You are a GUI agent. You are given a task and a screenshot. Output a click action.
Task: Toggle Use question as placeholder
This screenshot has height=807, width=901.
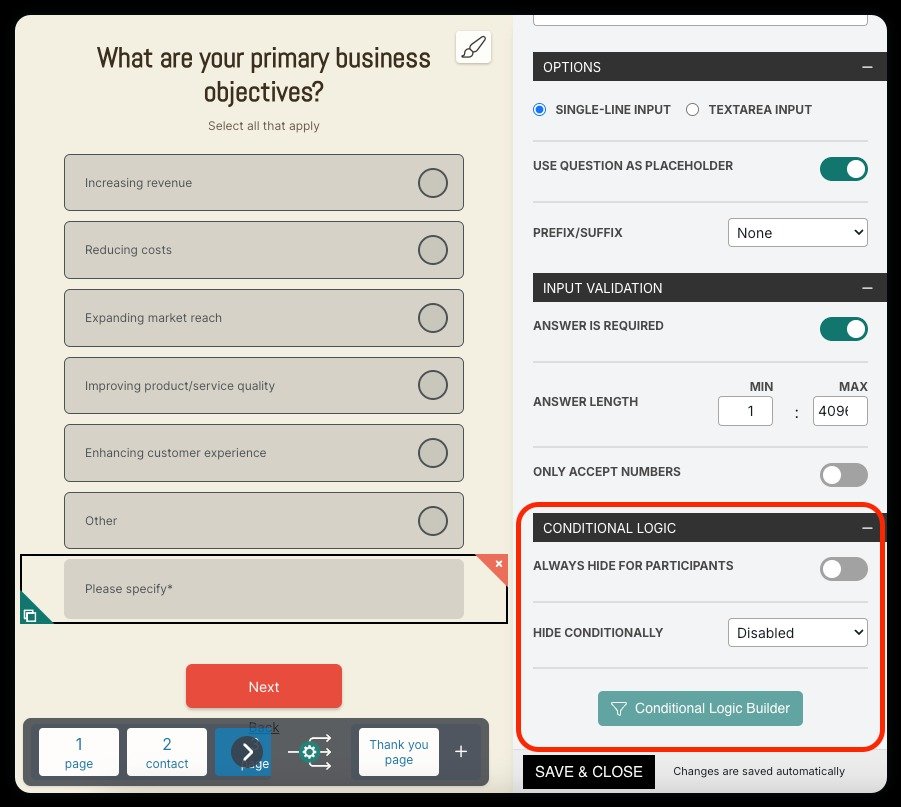(844, 169)
